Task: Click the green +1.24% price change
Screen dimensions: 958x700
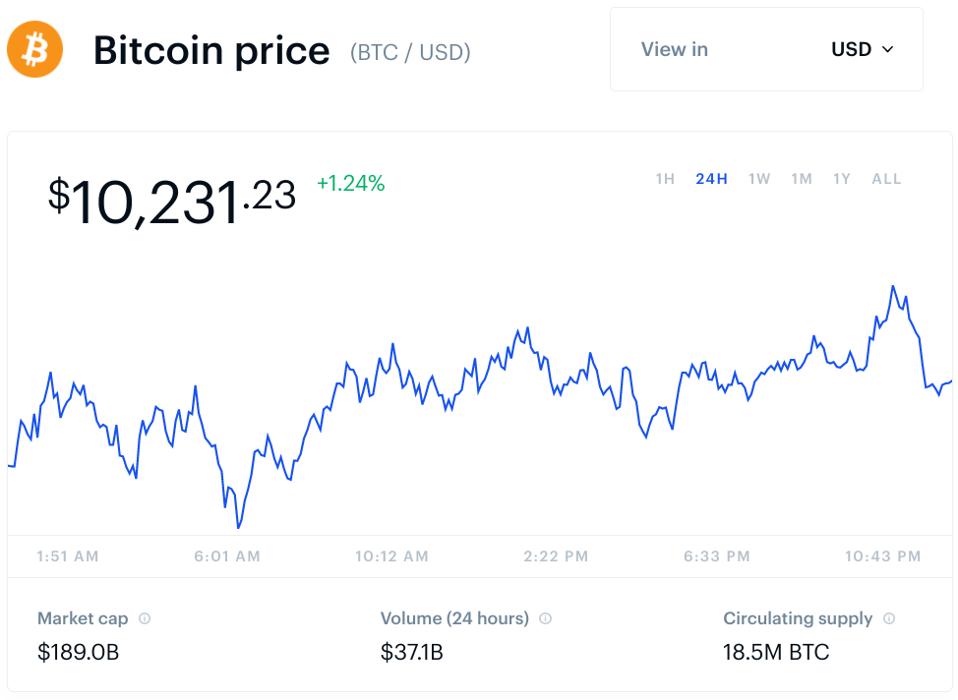Action: tap(350, 183)
